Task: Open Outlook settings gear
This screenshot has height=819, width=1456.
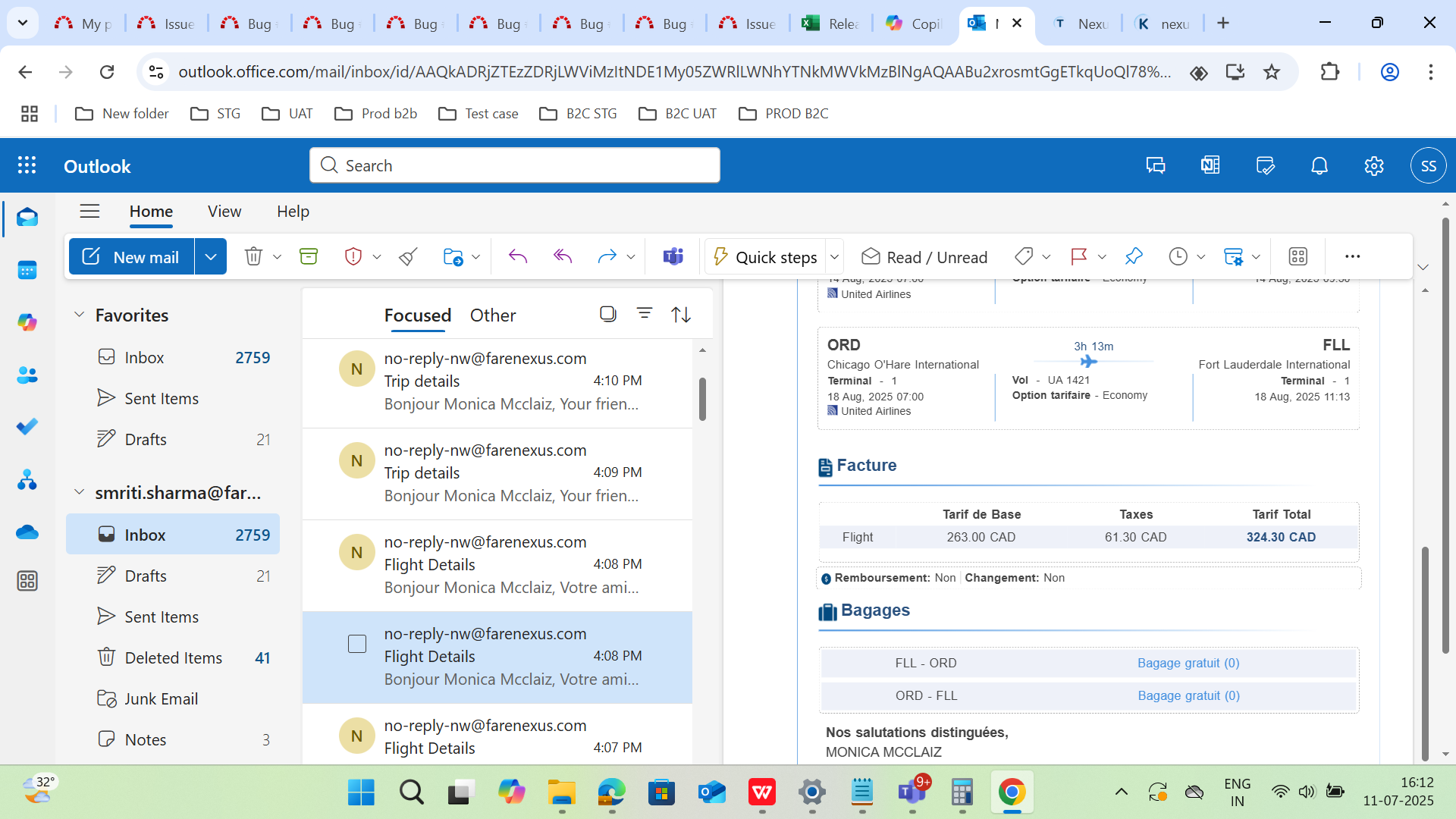Action: [1374, 165]
